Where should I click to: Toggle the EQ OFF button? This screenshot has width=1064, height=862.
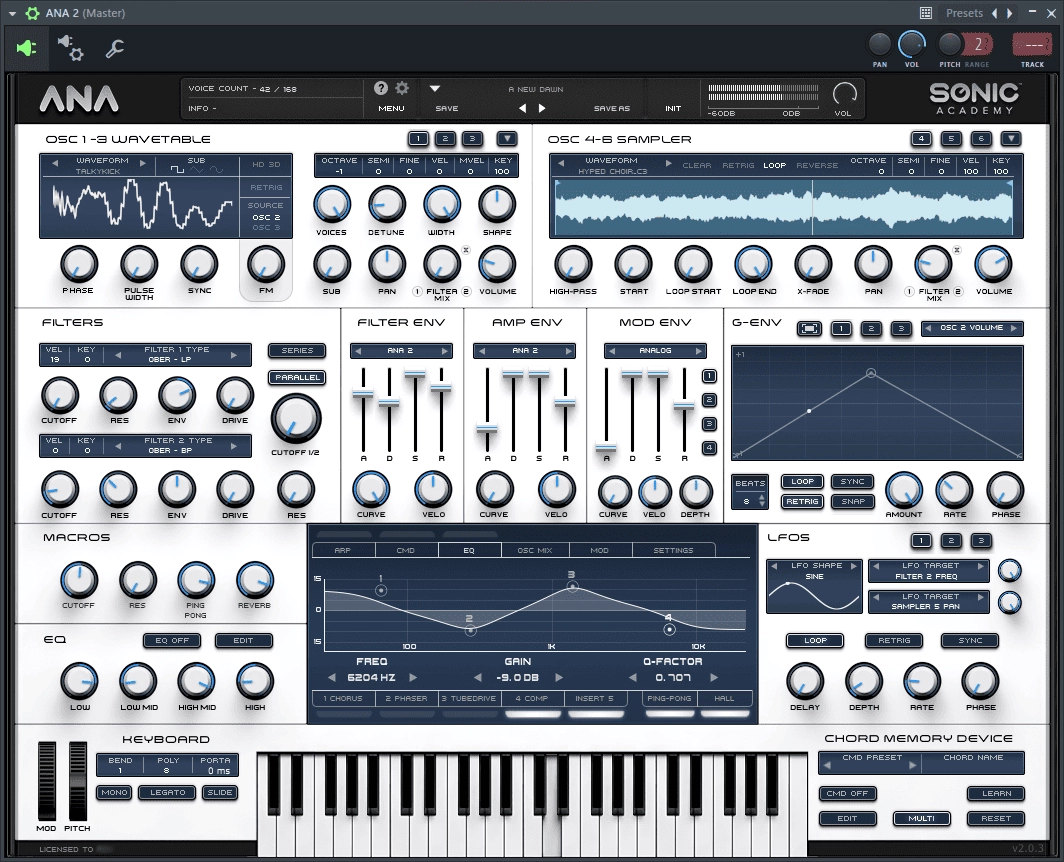(x=172, y=640)
